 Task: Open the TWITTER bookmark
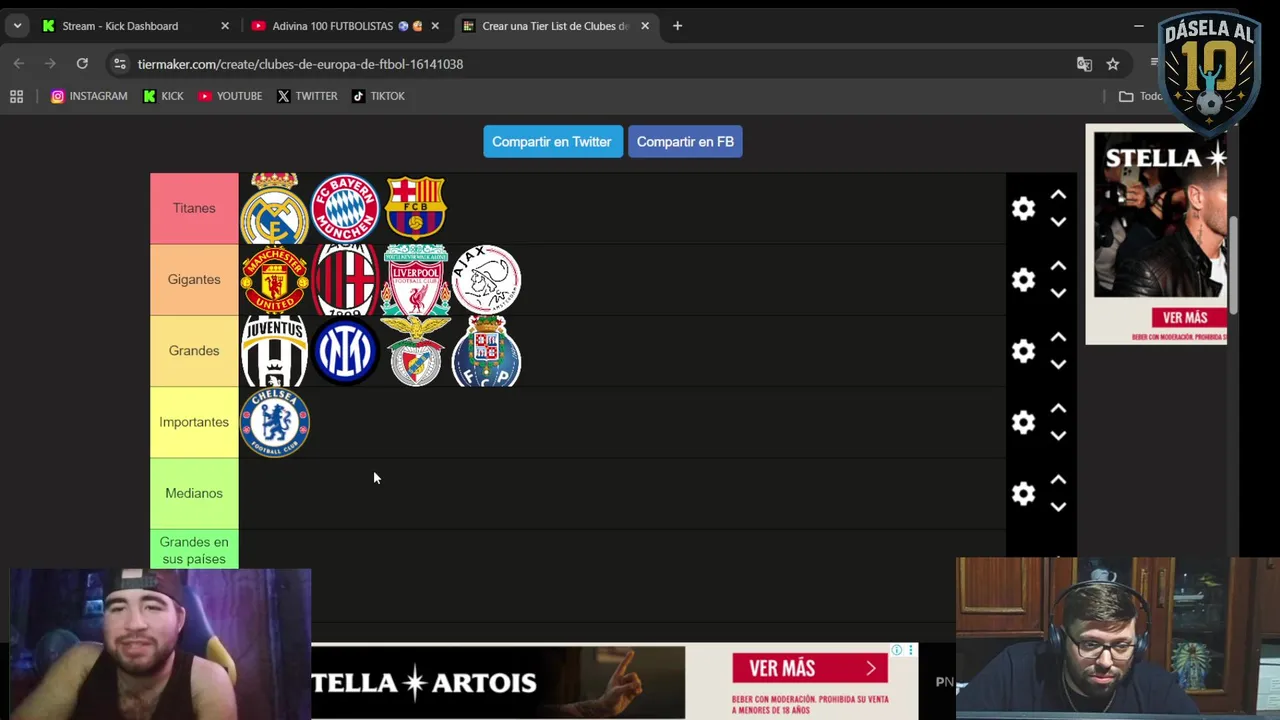click(307, 96)
